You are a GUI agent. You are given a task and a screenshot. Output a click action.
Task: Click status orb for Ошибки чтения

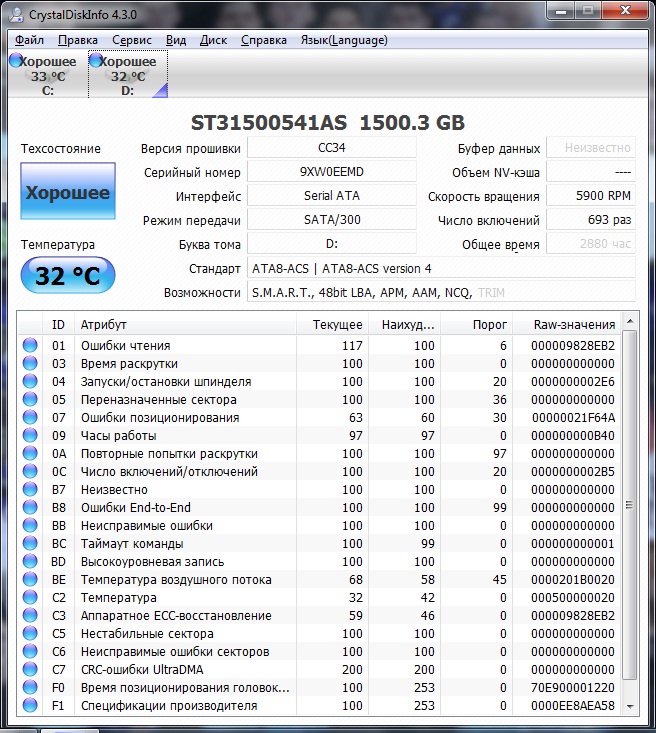pyautogui.click(x=30, y=345)
